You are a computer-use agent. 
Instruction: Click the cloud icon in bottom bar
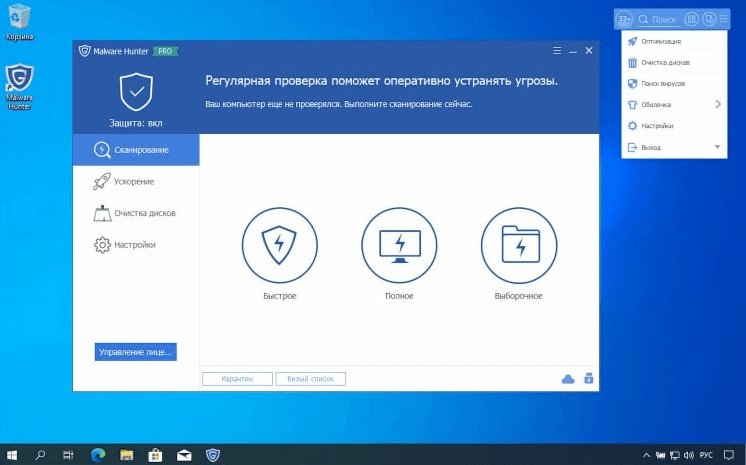click(568, 379)
